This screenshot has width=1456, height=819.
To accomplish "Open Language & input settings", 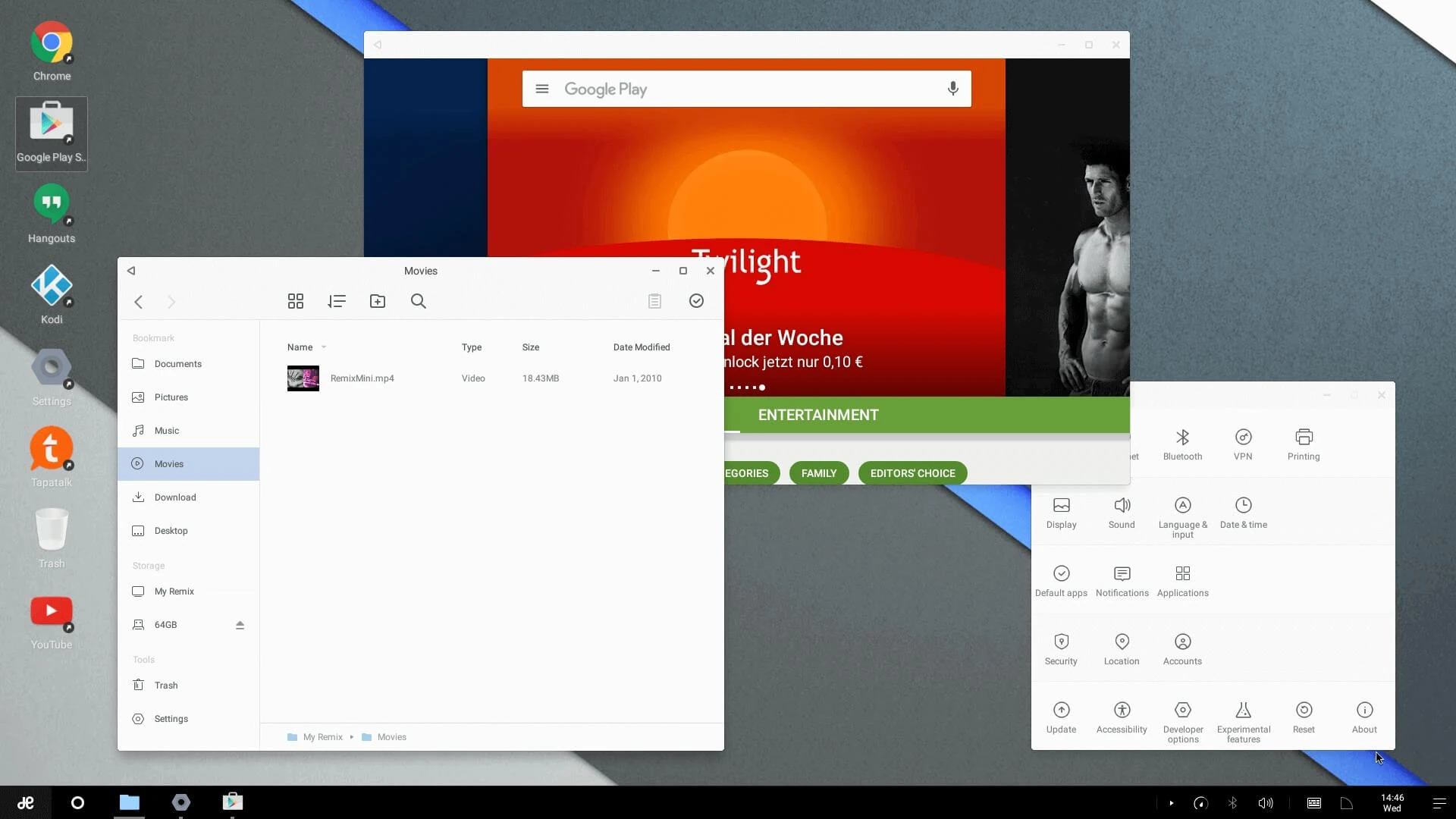I will [1182, 518].
